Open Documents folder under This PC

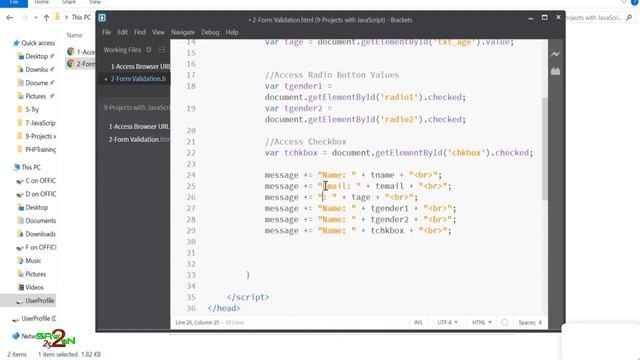pos(40,221)
